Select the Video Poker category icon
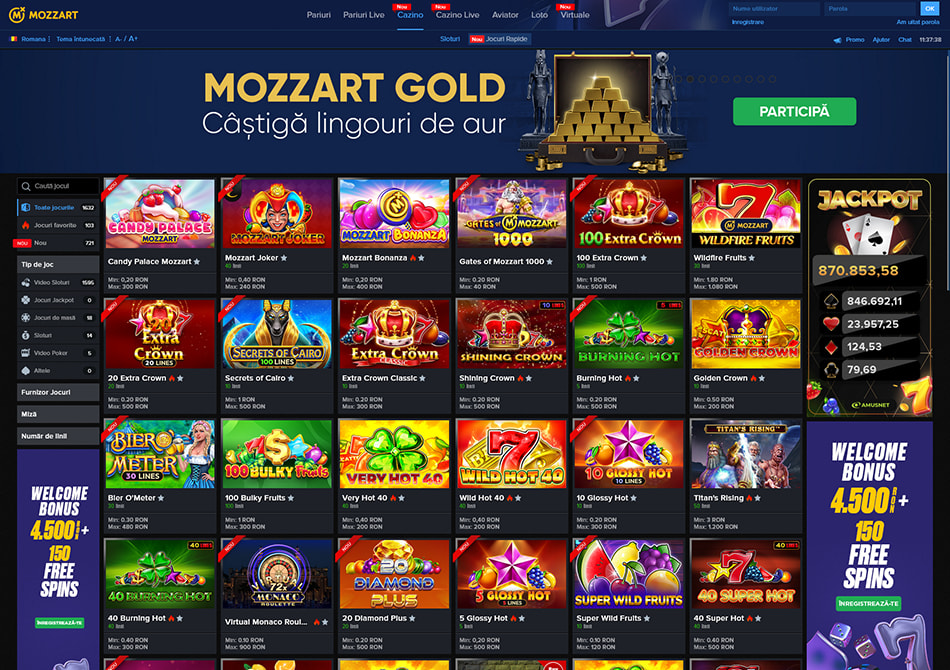950x670 pixels. point(25,353)
